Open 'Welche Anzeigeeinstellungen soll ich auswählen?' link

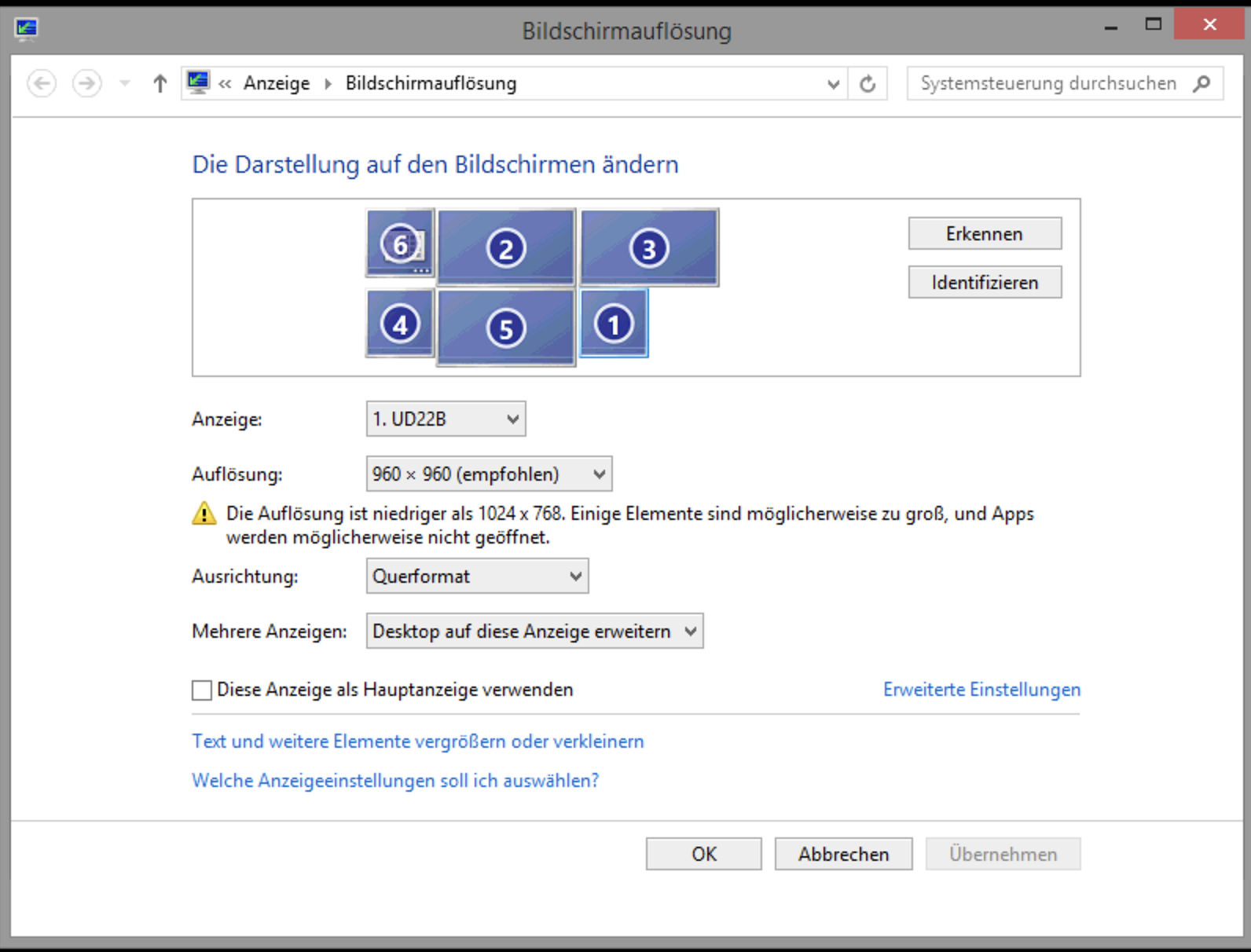[x=395, y=780]
